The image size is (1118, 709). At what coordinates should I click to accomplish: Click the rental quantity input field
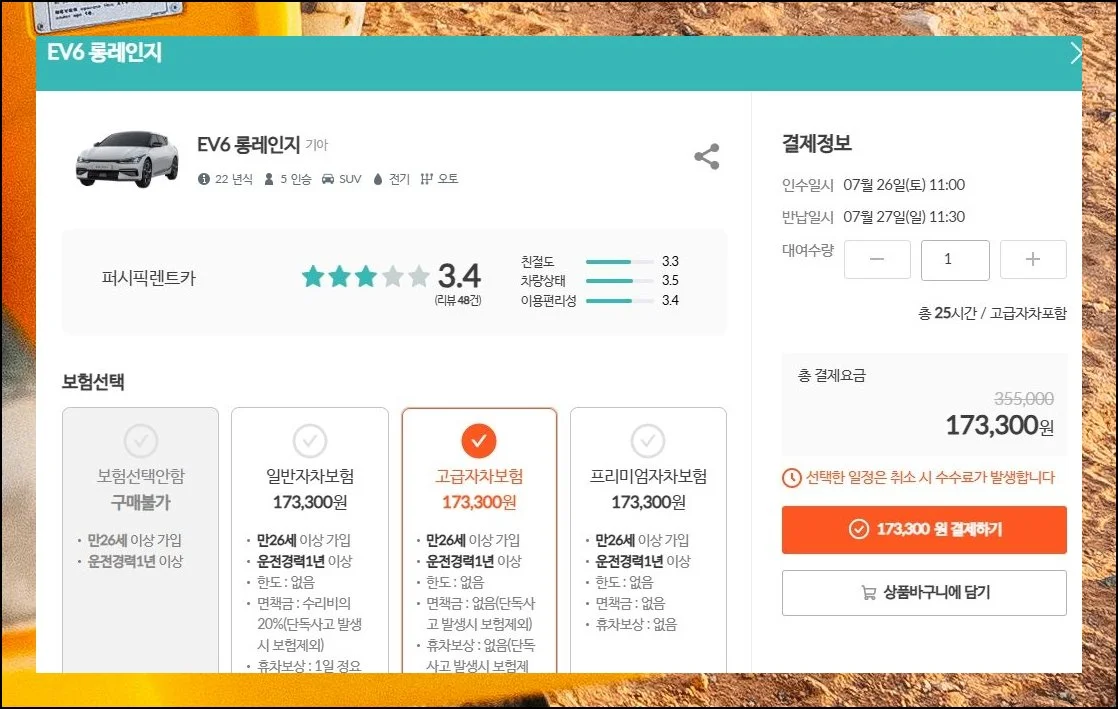coord(955,260)
